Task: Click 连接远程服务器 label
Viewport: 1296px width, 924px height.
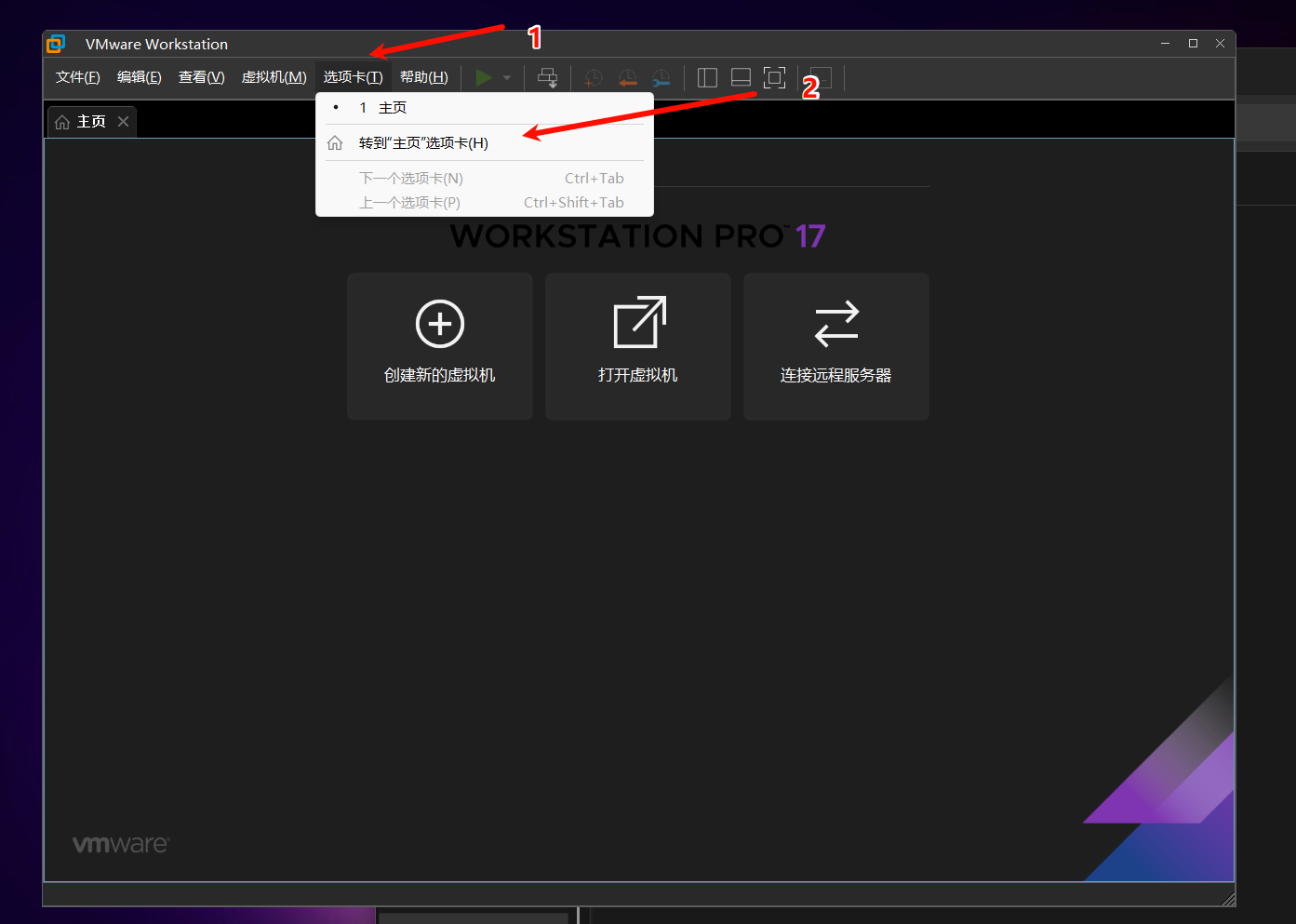Action: (836, 375)
